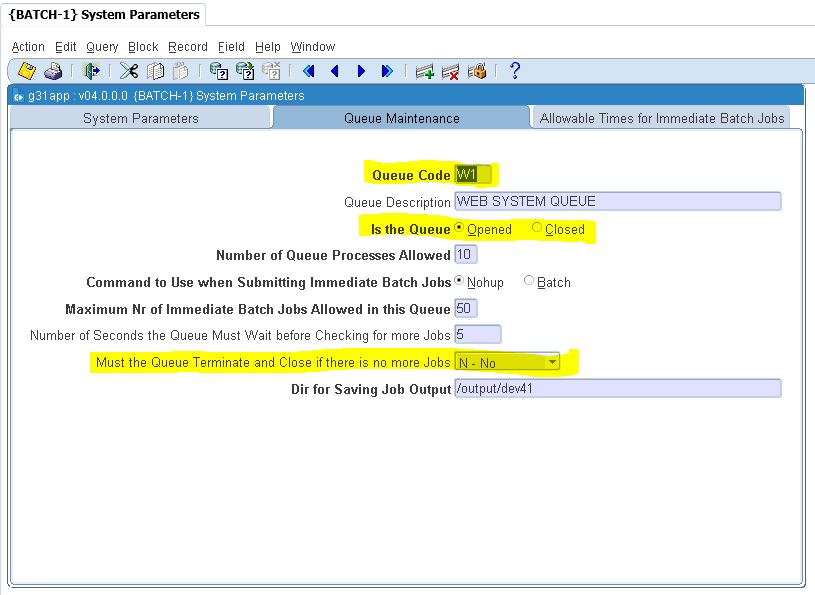Open the Query menu
Screen dimensions: 815x595
point(102,47)
